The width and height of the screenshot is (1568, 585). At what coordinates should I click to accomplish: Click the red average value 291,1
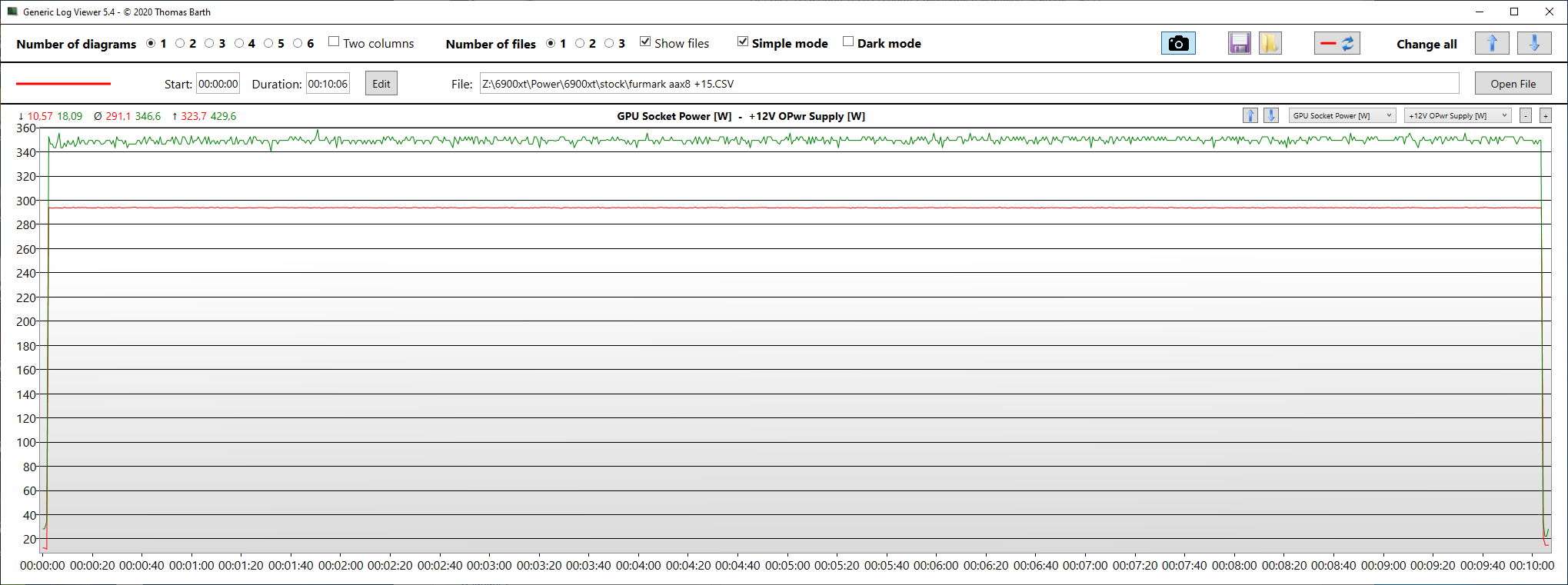[118, 116]
